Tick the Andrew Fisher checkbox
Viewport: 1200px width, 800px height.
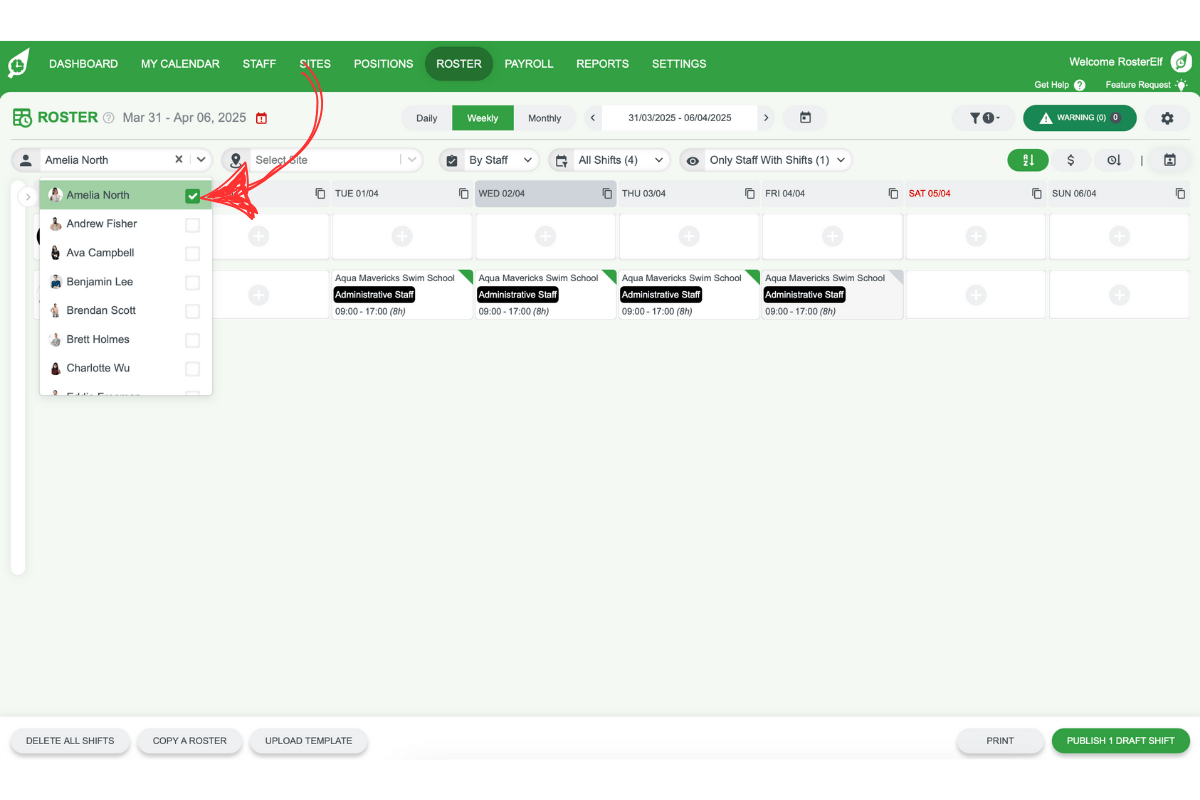[193, 225]
